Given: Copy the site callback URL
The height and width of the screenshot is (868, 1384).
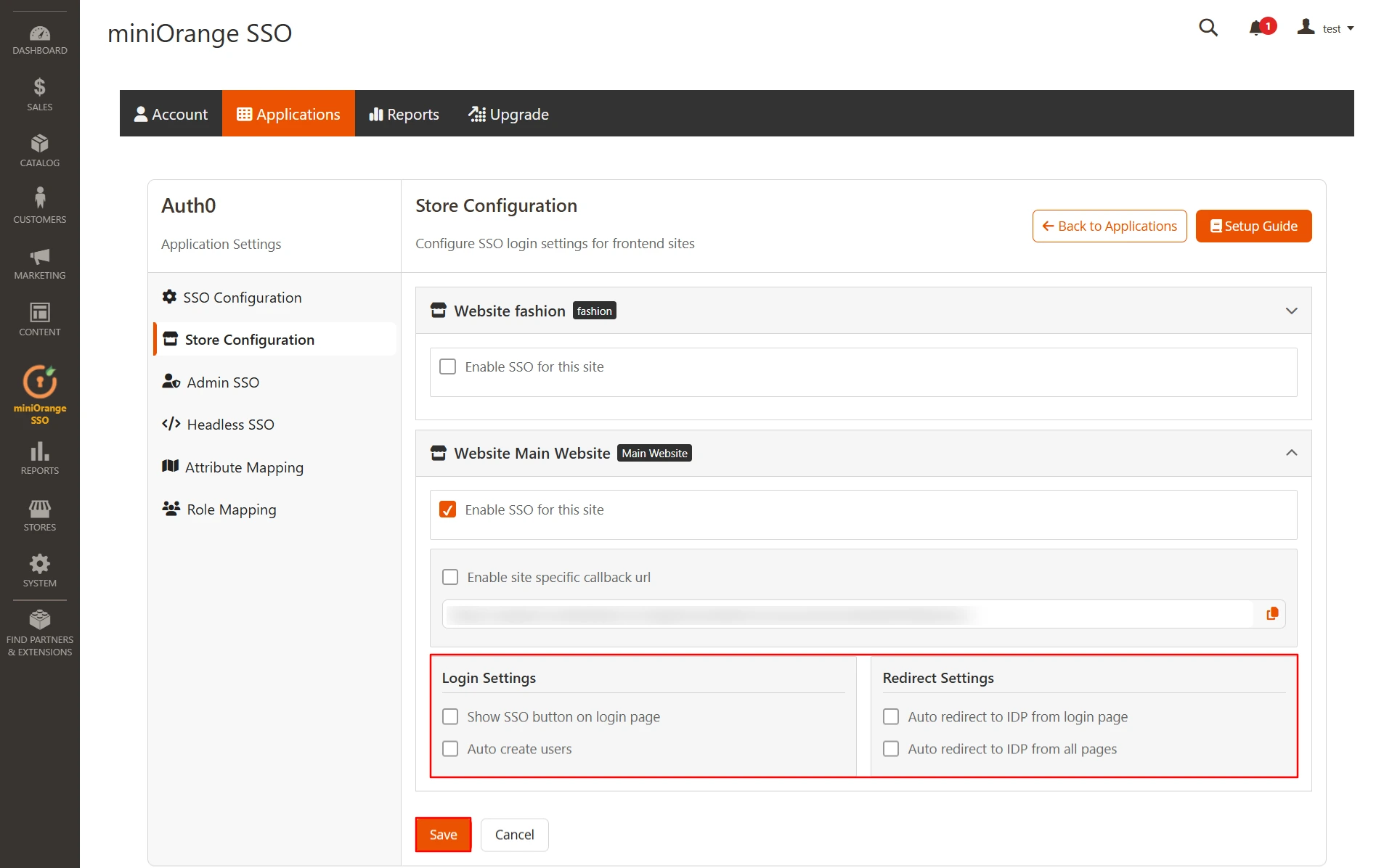Looking at the screenshot, I should point(1271,613).
